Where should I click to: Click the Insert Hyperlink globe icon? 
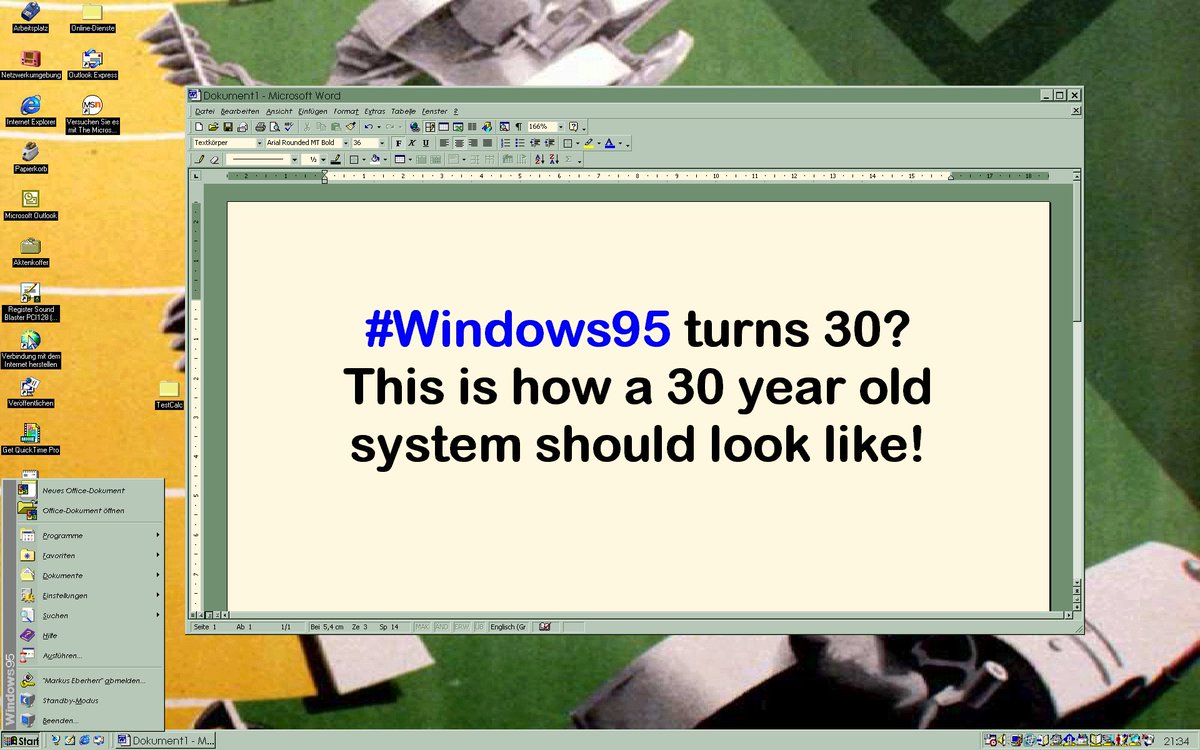(x=415, y=127)
